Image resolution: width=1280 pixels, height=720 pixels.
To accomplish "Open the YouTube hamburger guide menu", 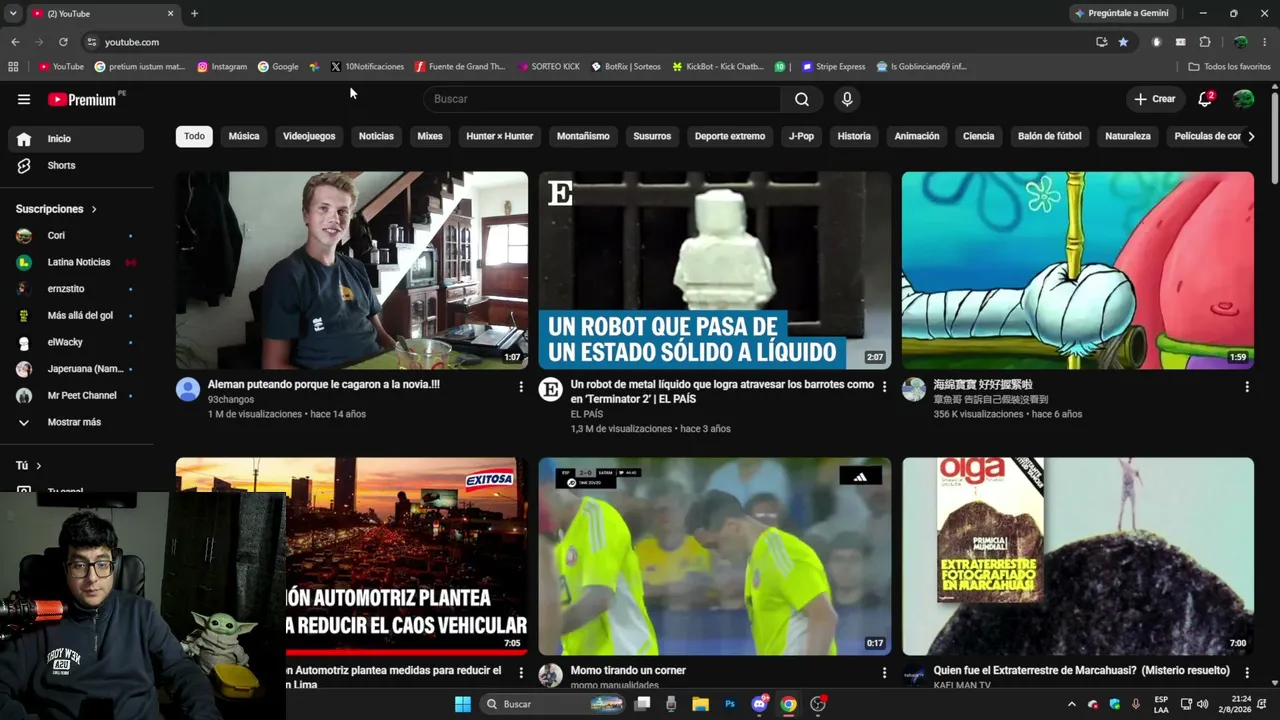I will pyautogui.click(x=24, y=99).
